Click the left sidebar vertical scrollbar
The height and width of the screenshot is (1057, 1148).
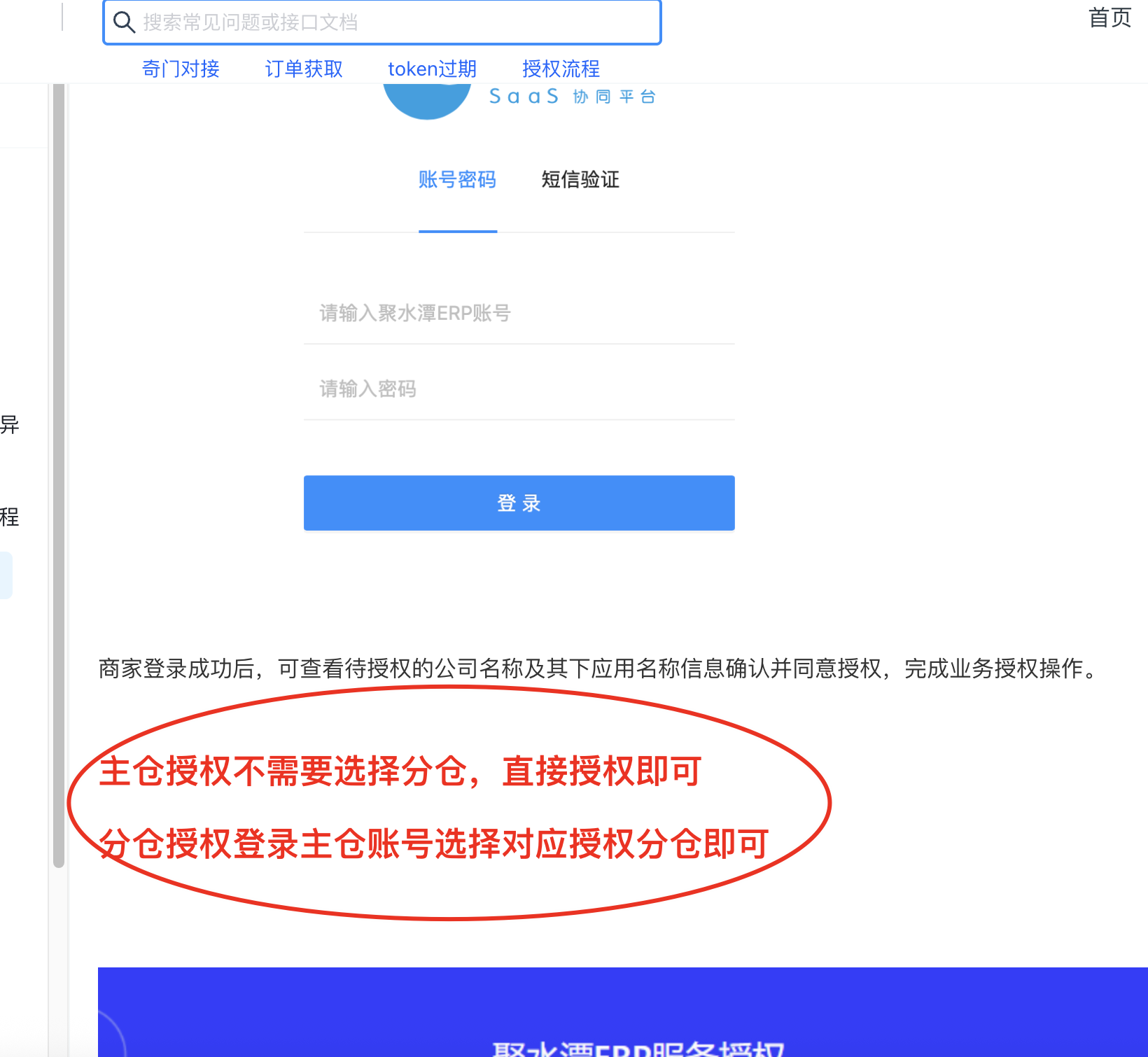(x=59, y=476)
